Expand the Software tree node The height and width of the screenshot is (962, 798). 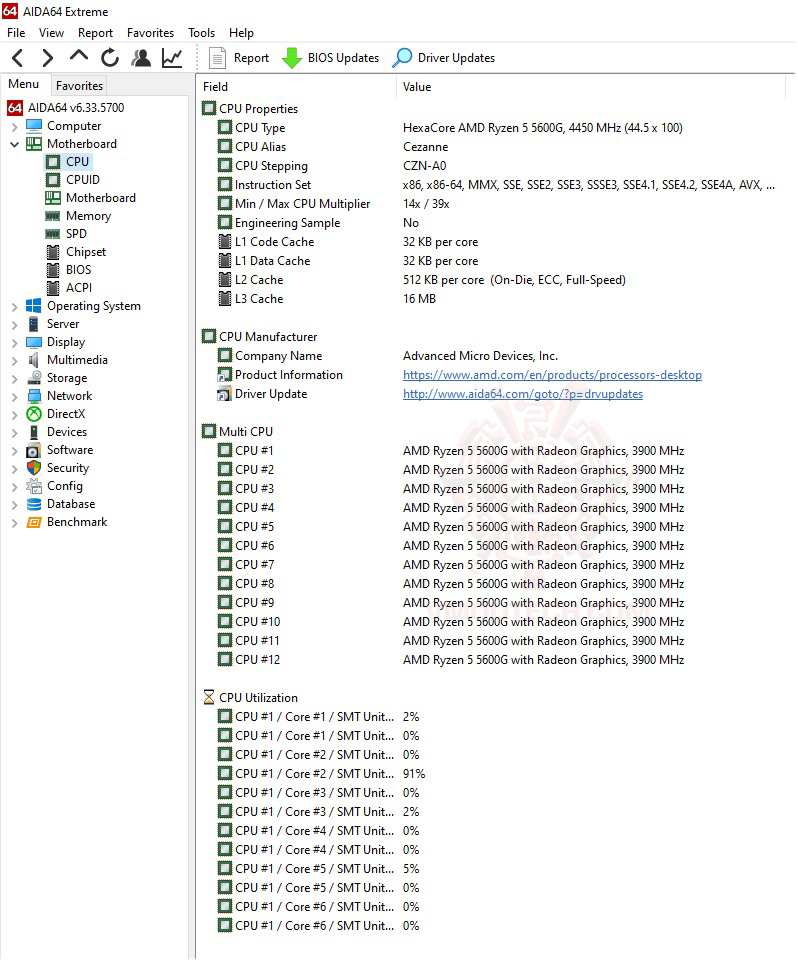pyautogui.click(x=15, y=450)
